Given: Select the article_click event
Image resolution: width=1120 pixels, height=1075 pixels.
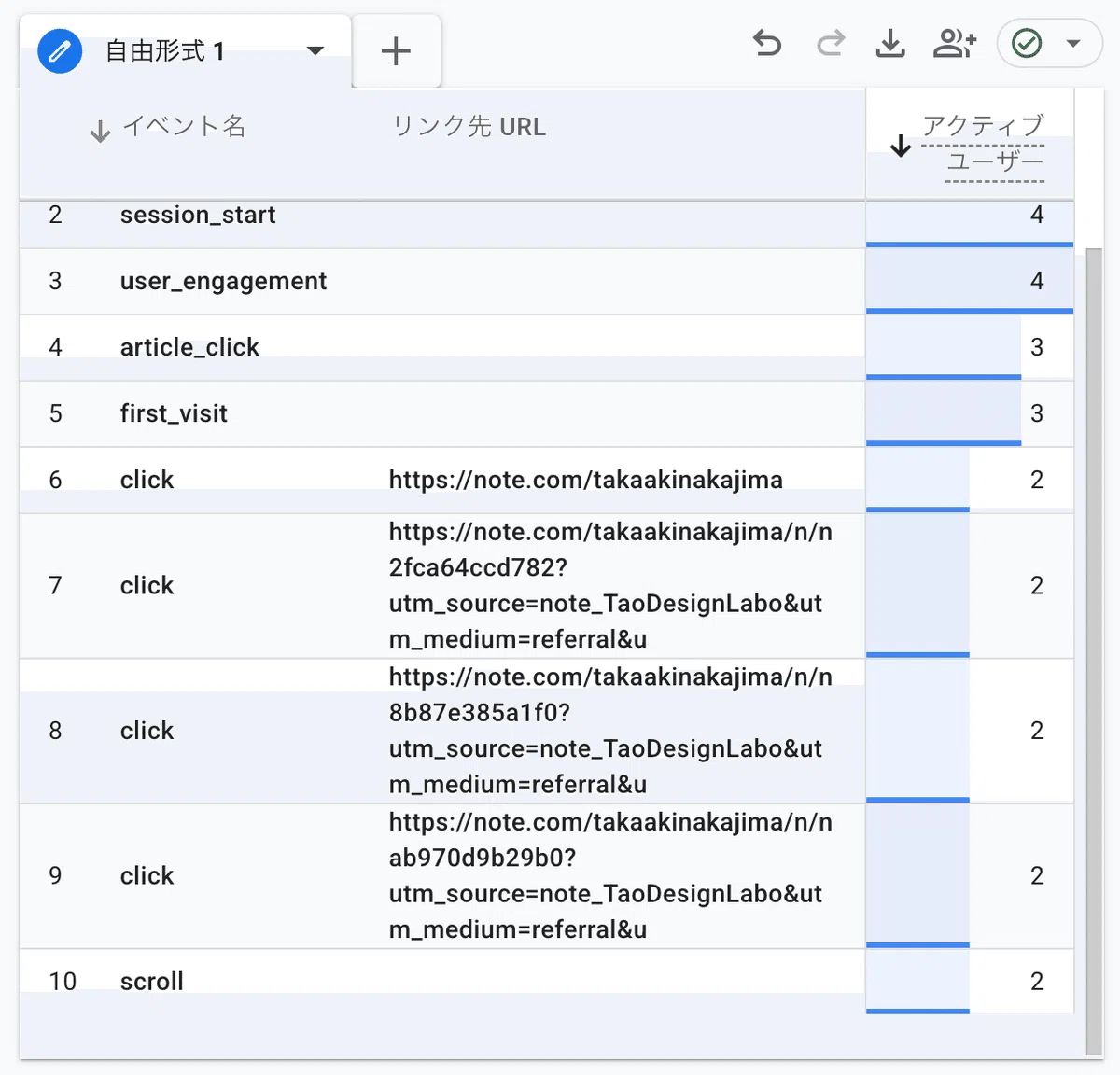Looking at the screenshot, I should pos(189,347).
